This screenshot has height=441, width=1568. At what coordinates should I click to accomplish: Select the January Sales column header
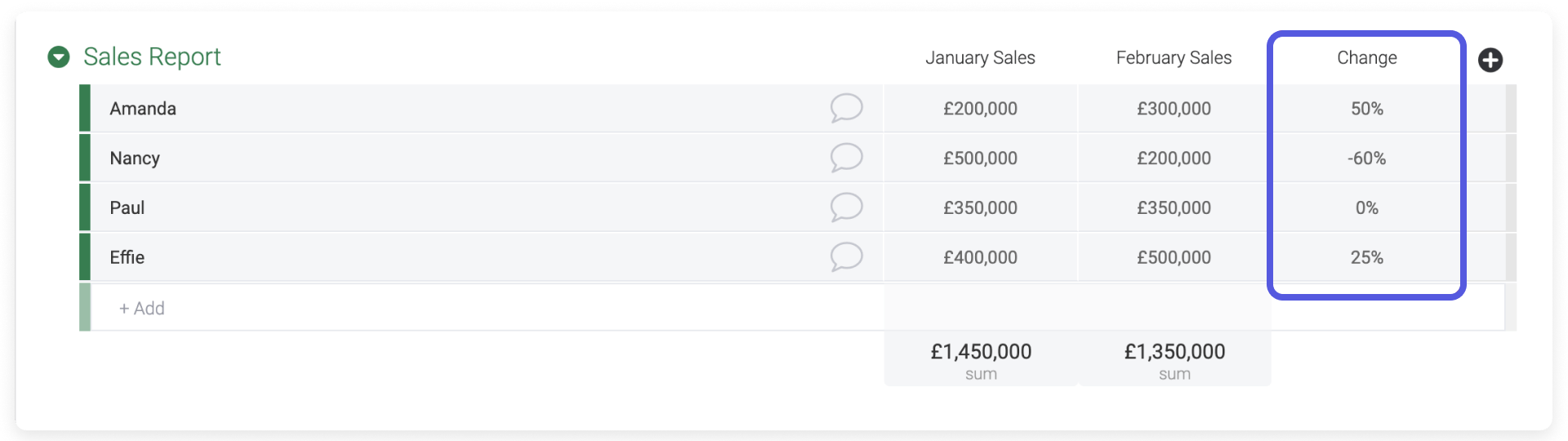[x=980, y=58]
